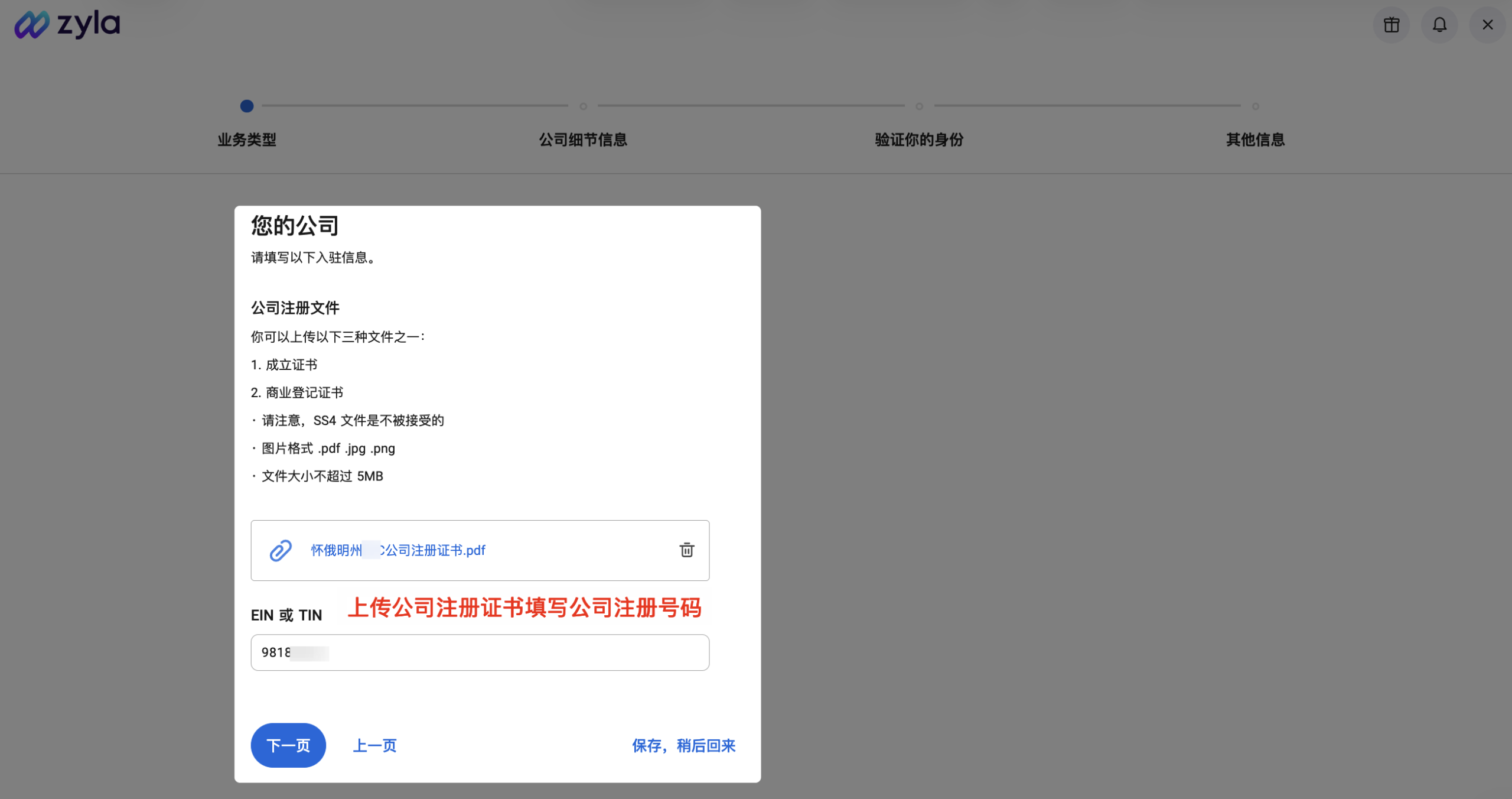1512x799 pixels.
Task: Open the gift/rewards icon in the top bar
Action: (1392, 24)
